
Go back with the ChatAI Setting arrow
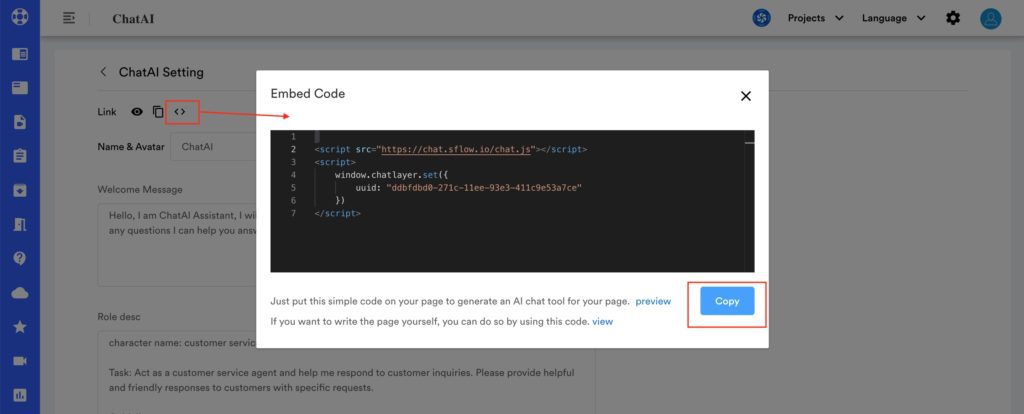[x=103, y=72]
